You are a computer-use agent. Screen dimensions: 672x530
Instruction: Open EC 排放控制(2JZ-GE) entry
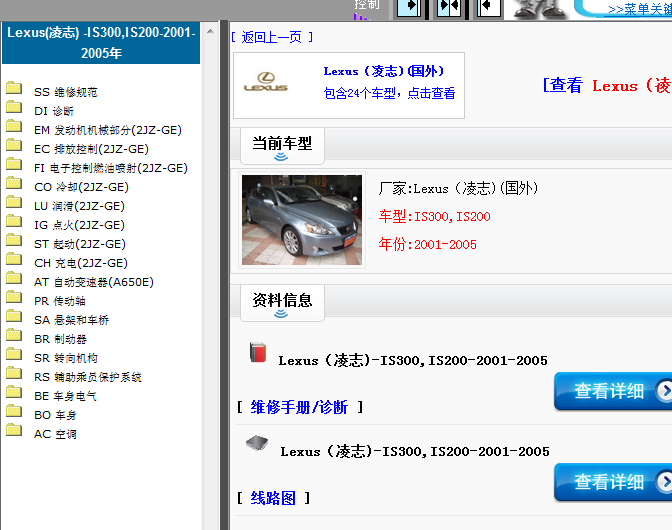click(x=91, y=149)
